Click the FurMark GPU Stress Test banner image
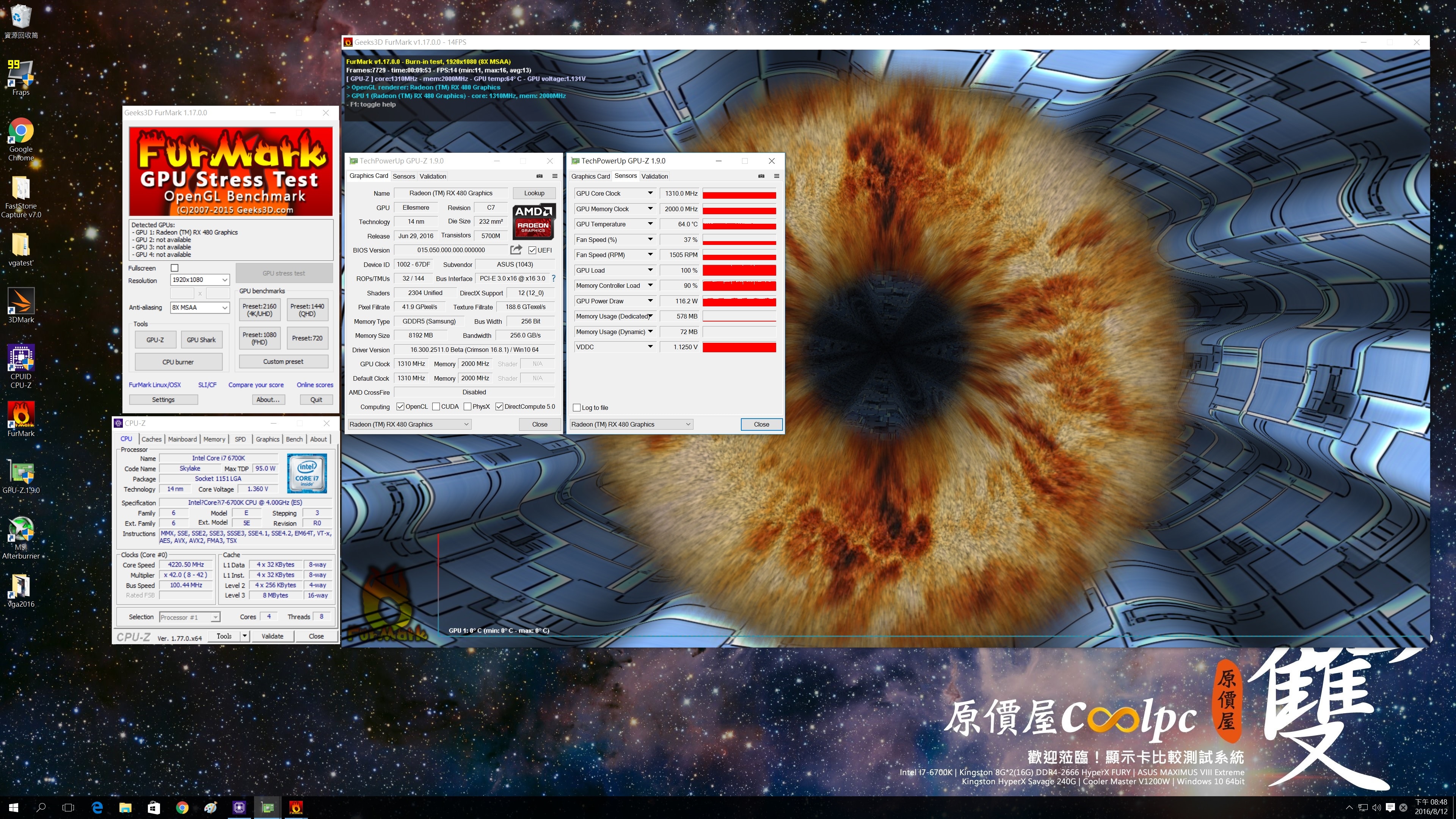Viewport: 1456px width, 819px height. coord(231,171)
